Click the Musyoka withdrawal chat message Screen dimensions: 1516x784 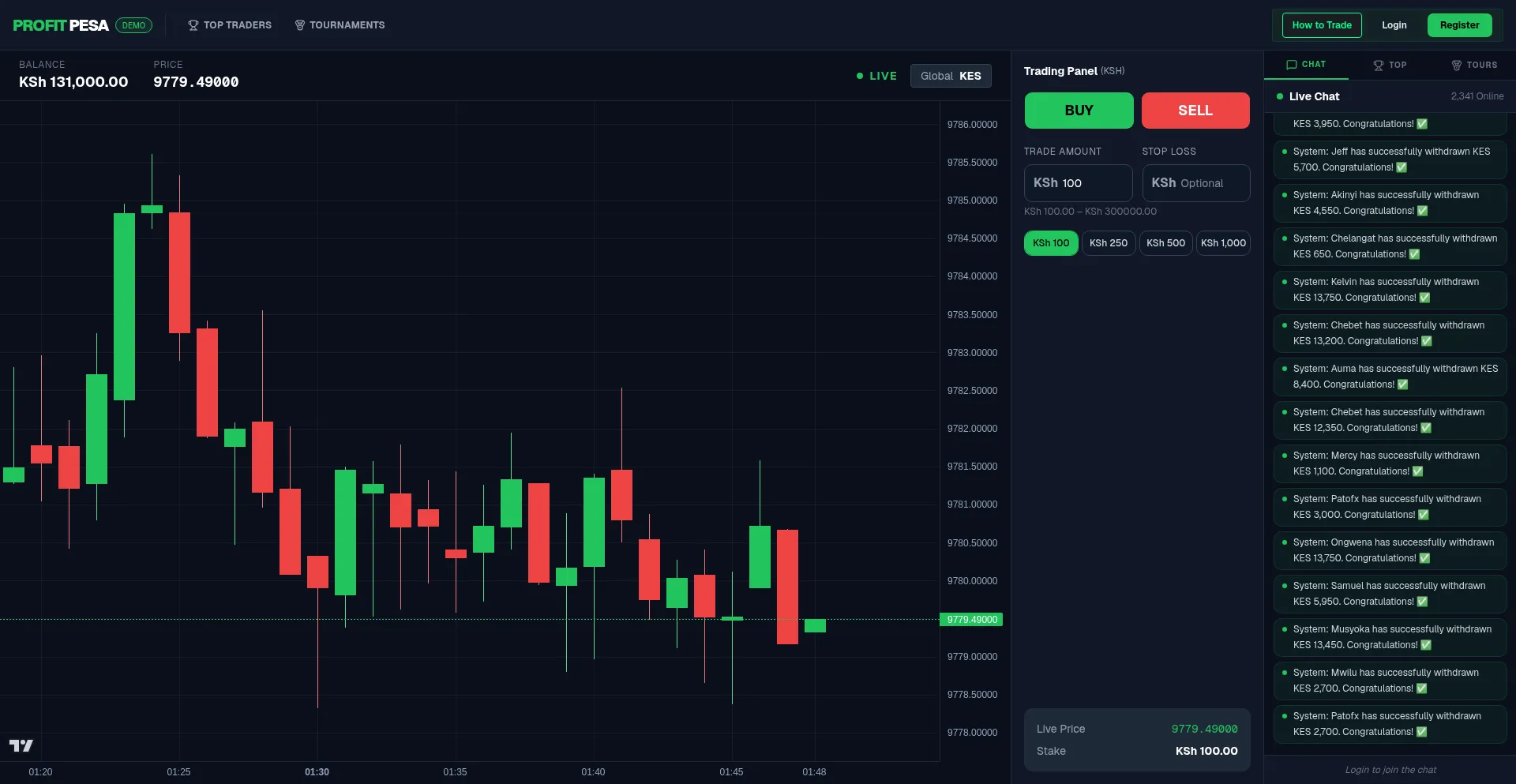tap(1390, 637)
